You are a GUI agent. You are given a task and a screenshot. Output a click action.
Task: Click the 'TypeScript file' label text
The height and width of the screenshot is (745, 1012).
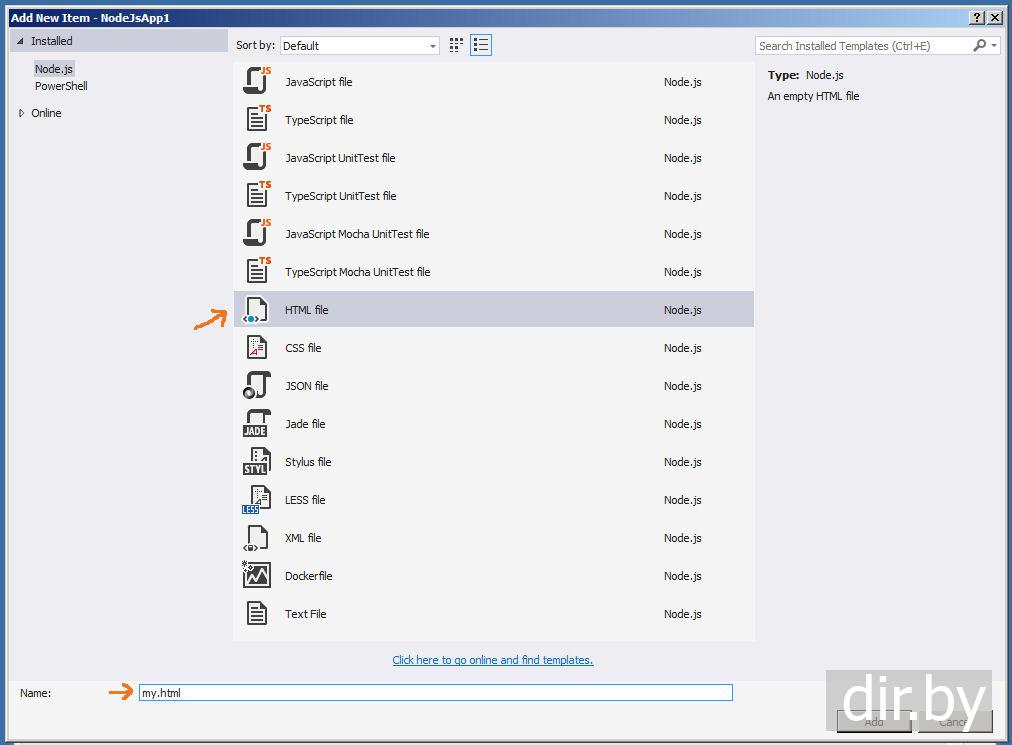[x=319, y=120]
